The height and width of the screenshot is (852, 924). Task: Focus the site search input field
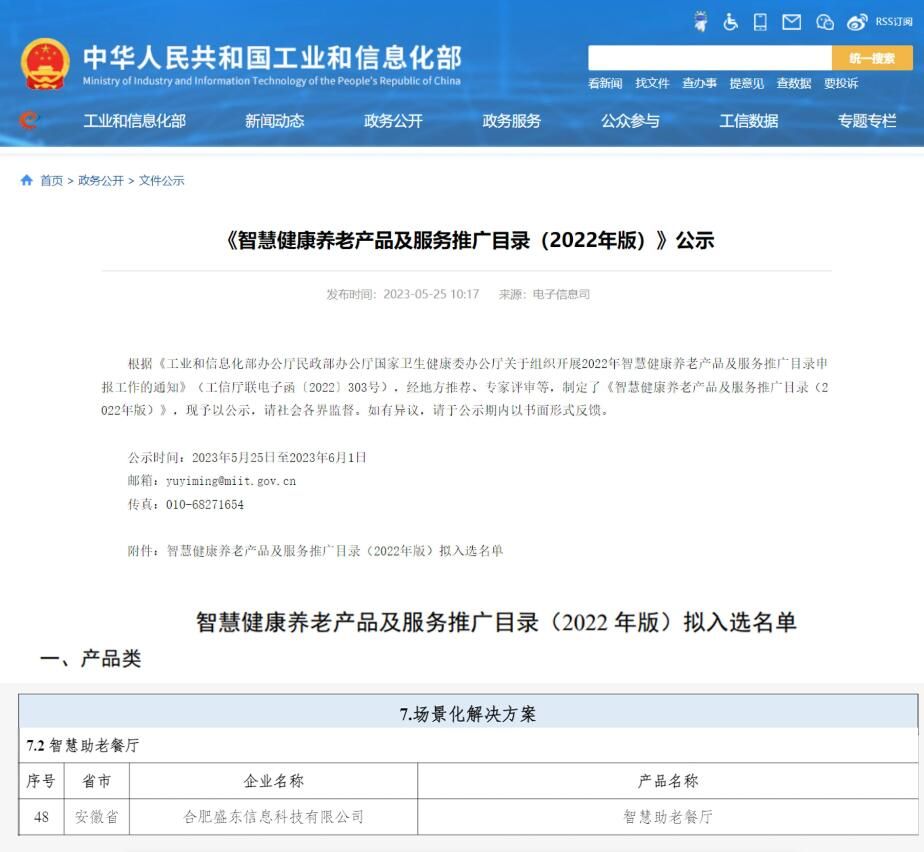tap(710, 58)
